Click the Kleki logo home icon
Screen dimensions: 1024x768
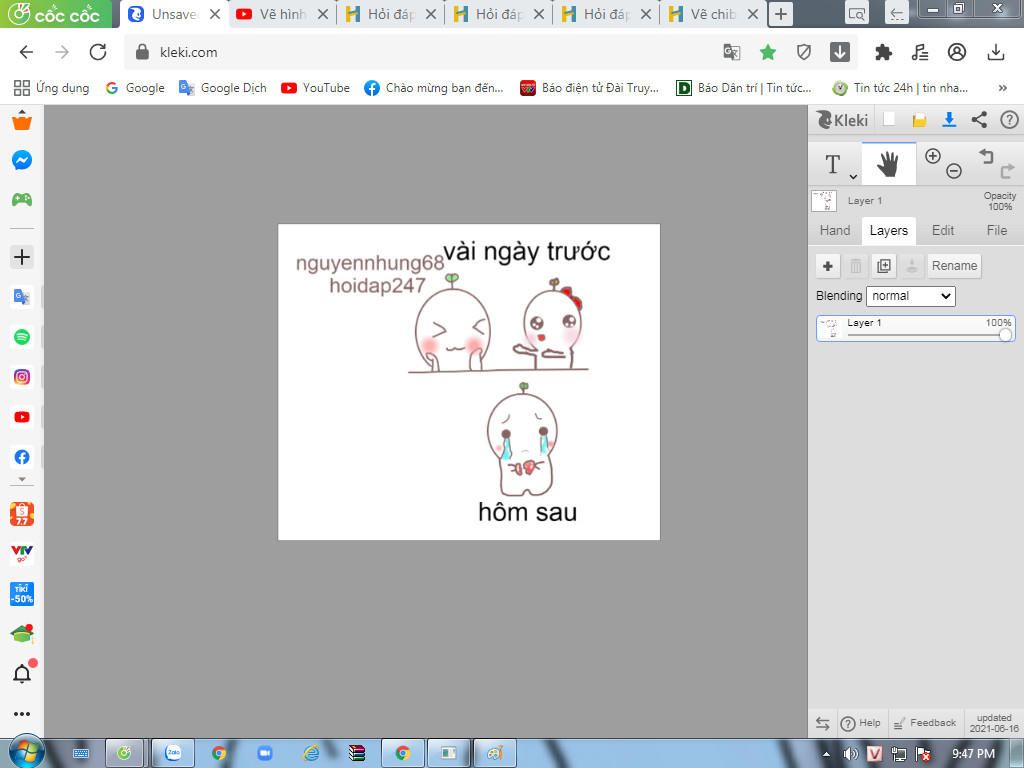(842, 120)
